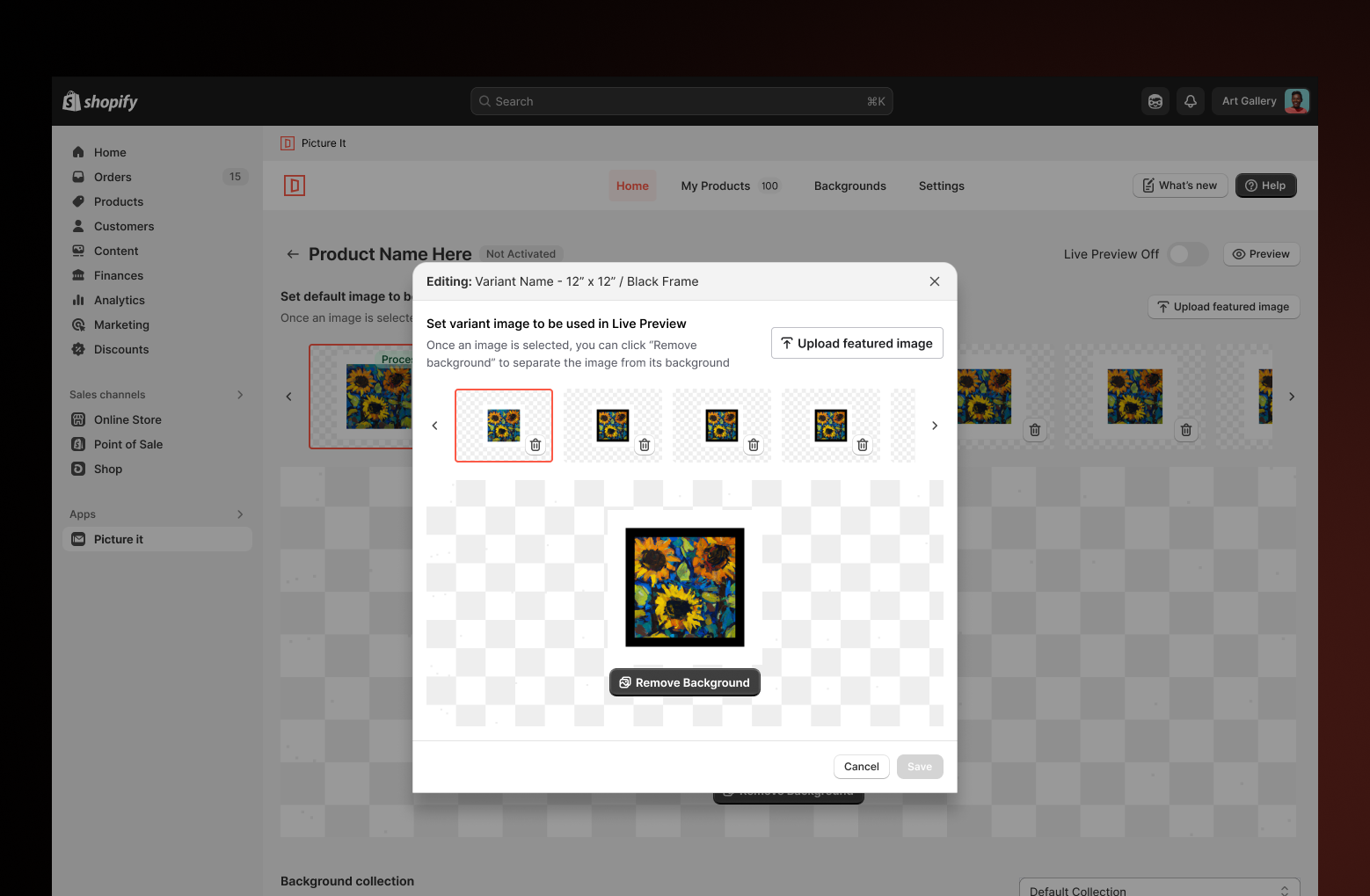
Task: Open Discounts in the sidebar
Action: point(157,349)
